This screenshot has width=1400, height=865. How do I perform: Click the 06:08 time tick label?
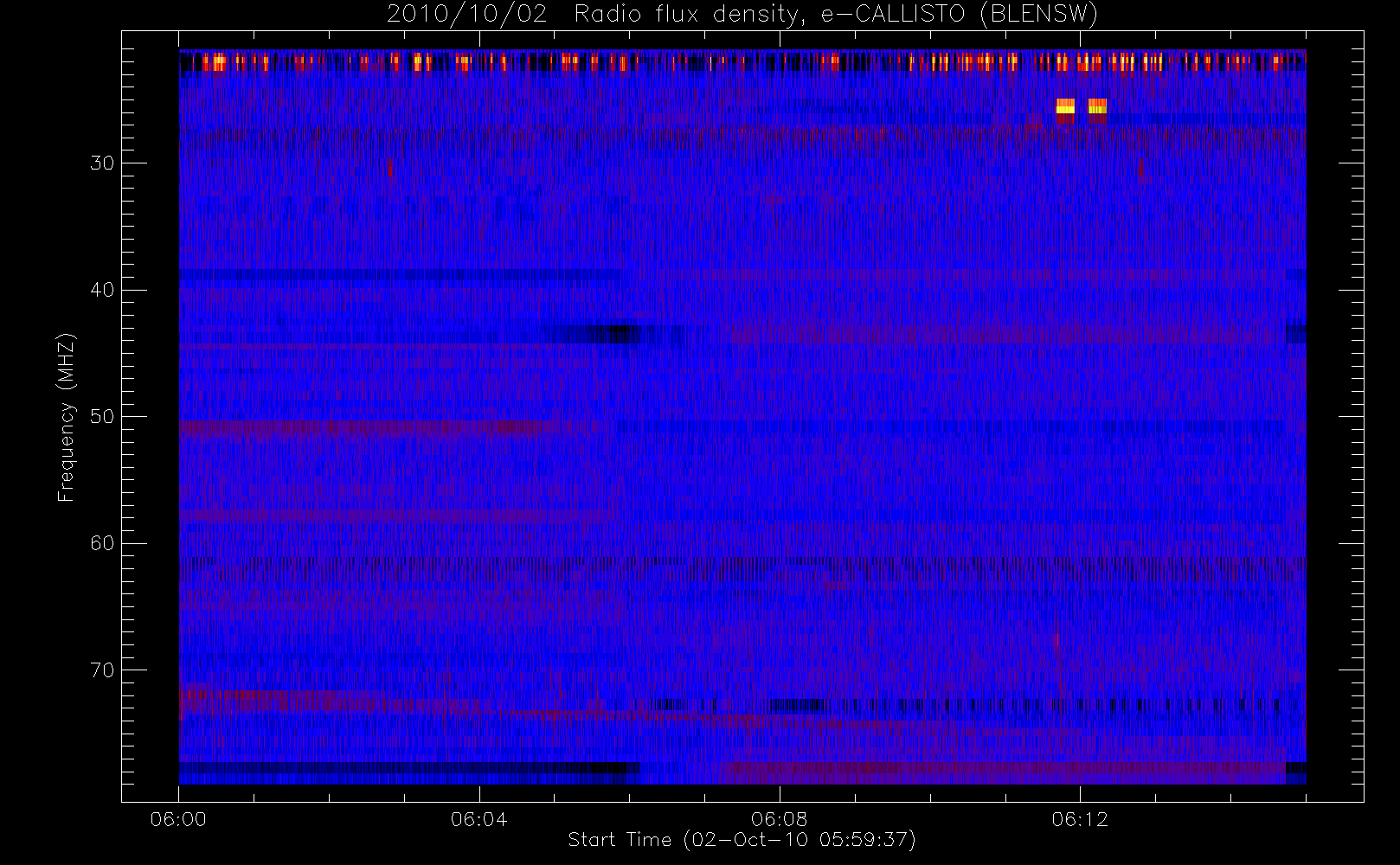pos(779,819)
